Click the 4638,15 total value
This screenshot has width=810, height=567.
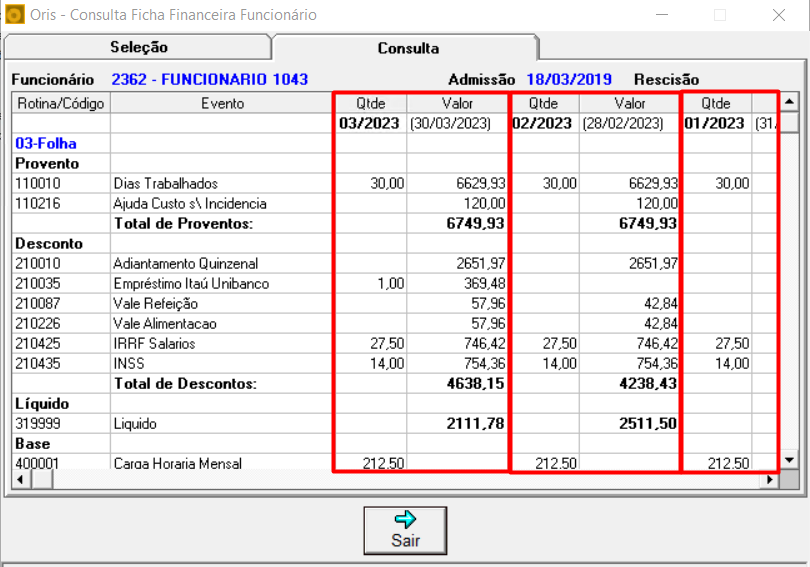[x=475, y=384]
